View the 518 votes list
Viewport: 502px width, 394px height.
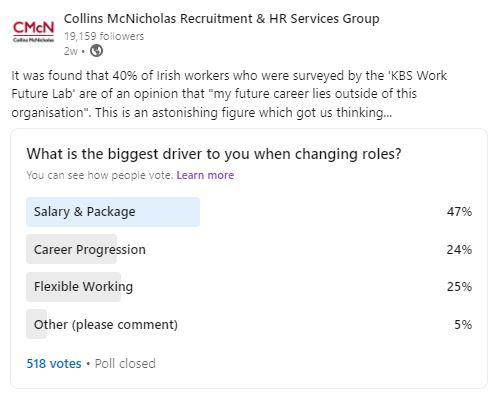[54, 363]
